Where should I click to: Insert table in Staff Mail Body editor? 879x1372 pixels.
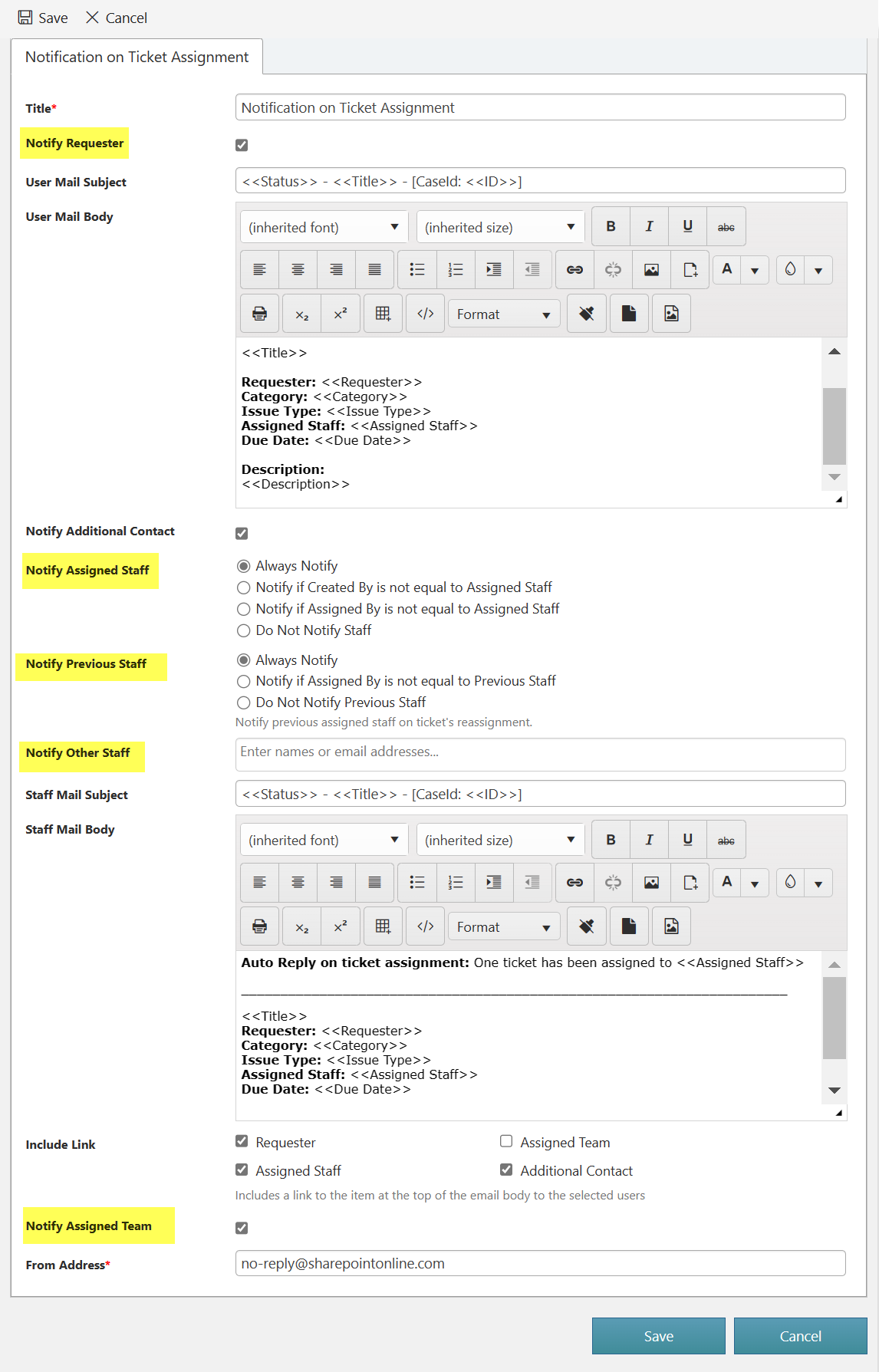coord(383,926)
